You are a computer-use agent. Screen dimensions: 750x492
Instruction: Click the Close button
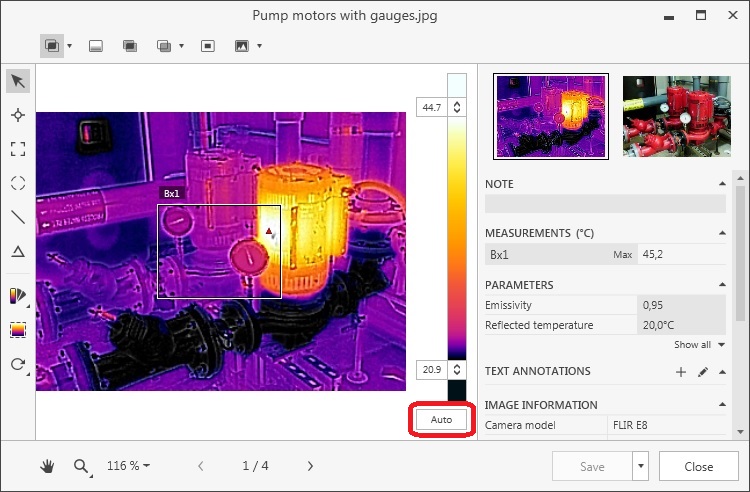(698, 467)
